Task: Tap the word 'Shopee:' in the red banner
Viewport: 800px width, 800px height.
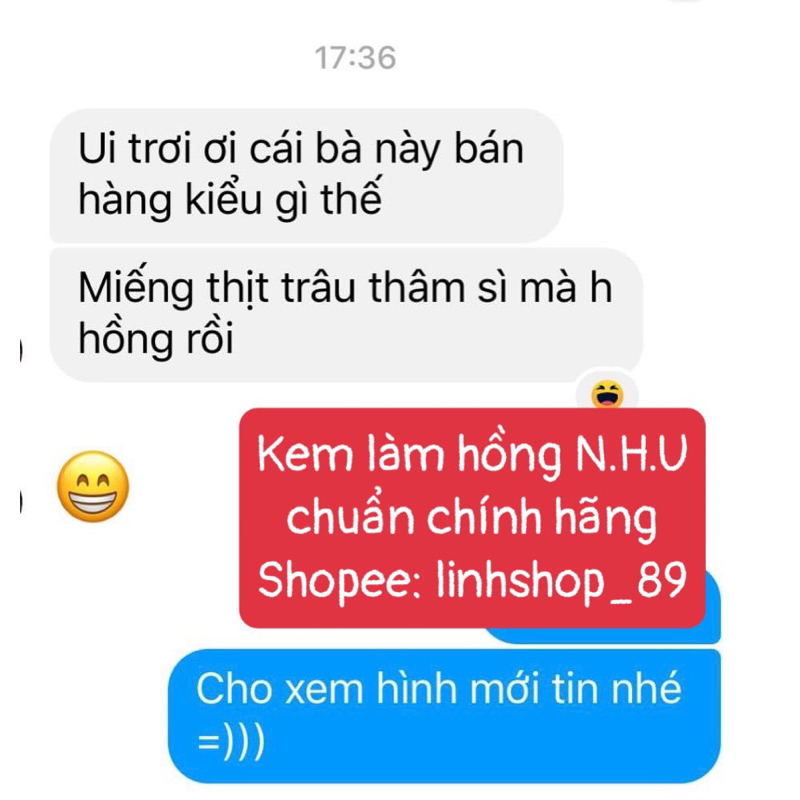Action: point(339,580)
